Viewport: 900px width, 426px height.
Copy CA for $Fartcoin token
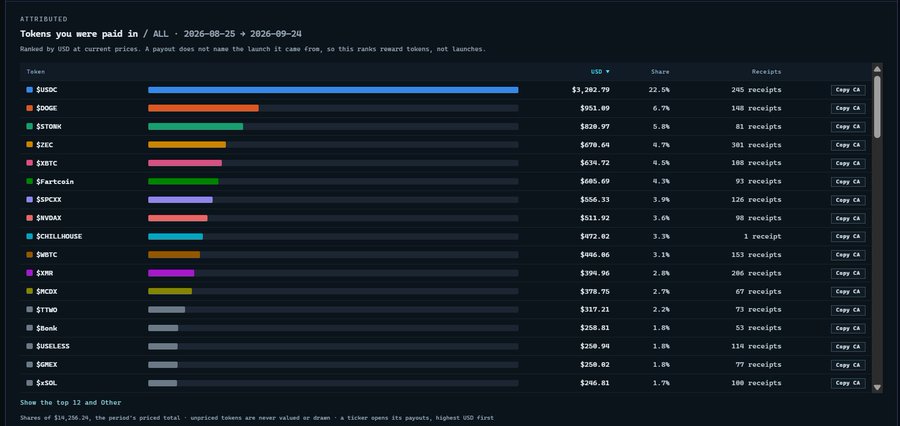848,182
